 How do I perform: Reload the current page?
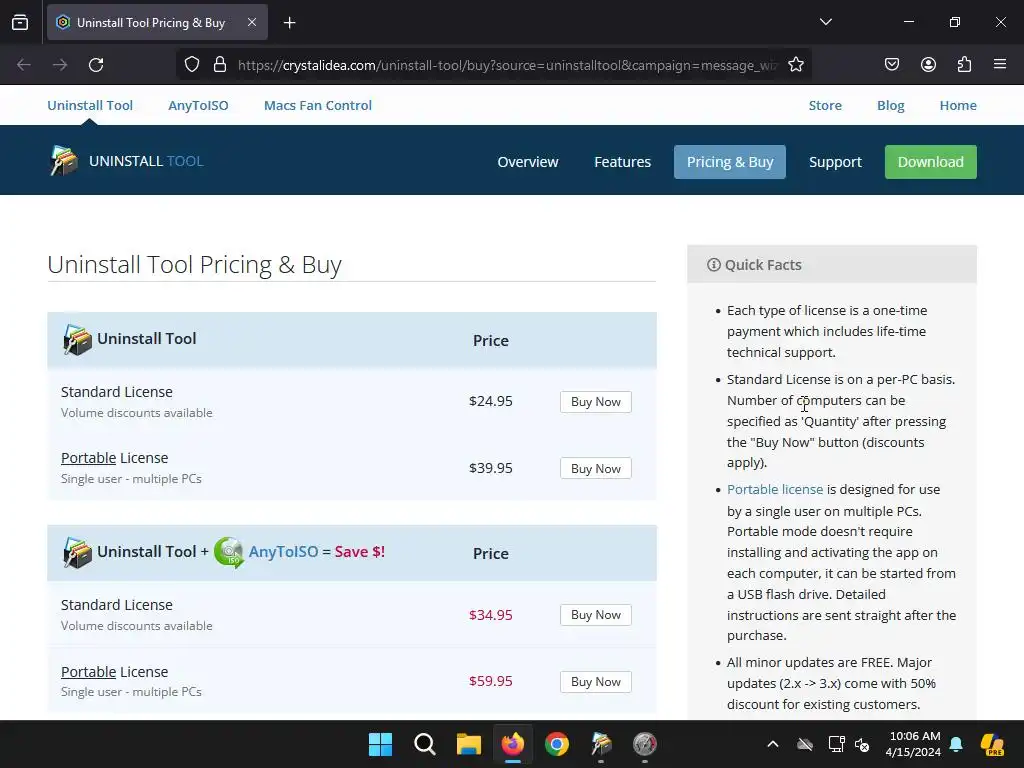click(96, 65)
